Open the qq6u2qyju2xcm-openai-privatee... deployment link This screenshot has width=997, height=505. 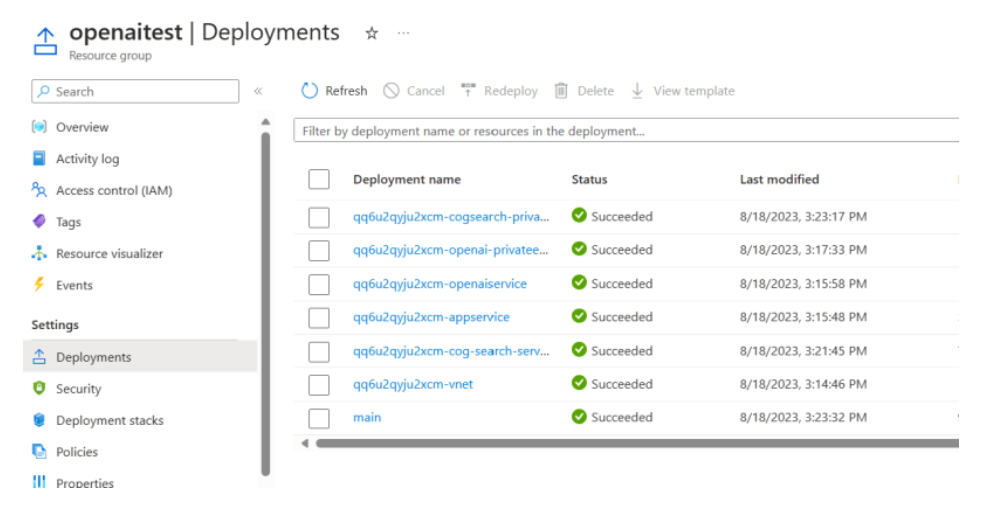[x=450, y=250]
